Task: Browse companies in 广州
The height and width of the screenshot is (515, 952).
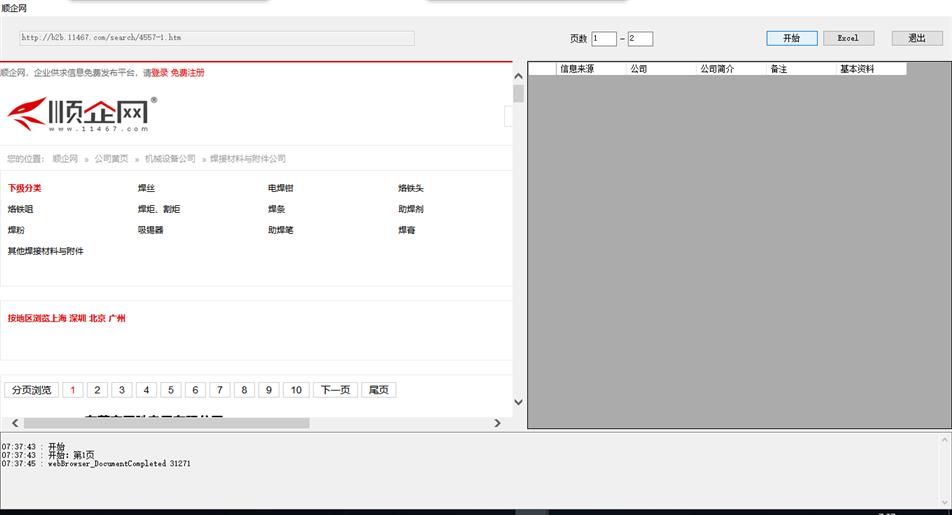Action: [x=117, y=318]
